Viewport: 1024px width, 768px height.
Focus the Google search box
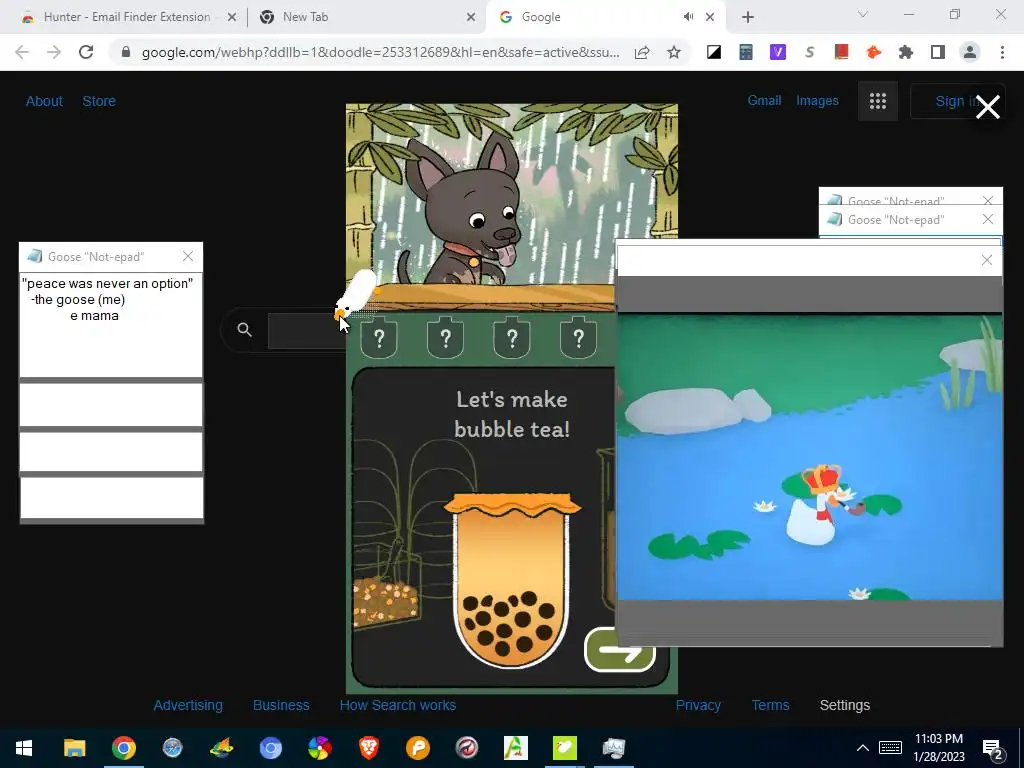click(306, 330)
